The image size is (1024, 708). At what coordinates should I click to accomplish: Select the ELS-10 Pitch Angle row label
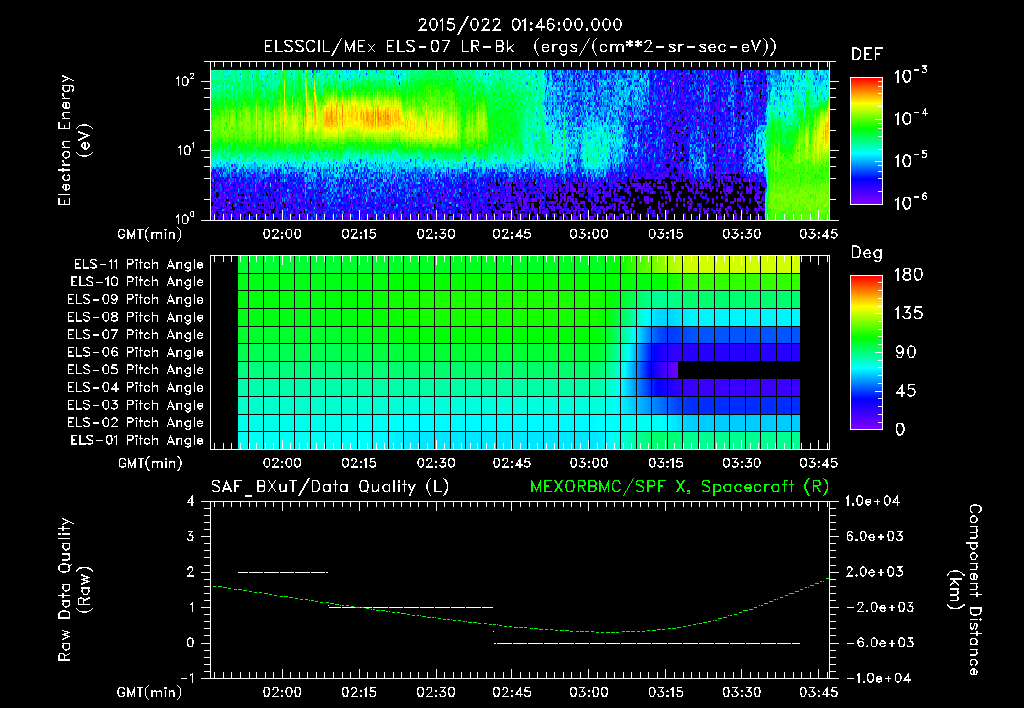click(137, 282)
